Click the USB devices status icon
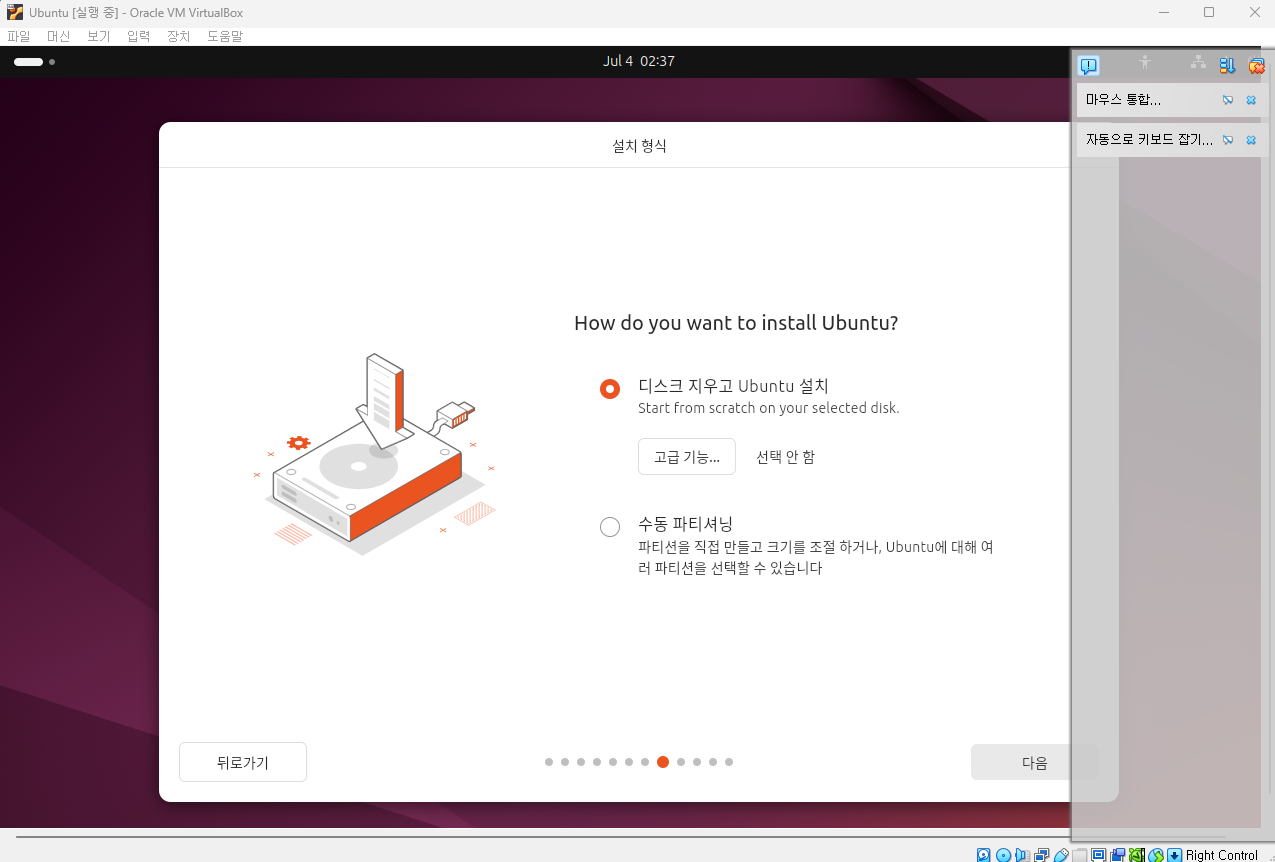Image resolution: width=1275 pixels, height=862 pixels. [x=1060, y=855]
